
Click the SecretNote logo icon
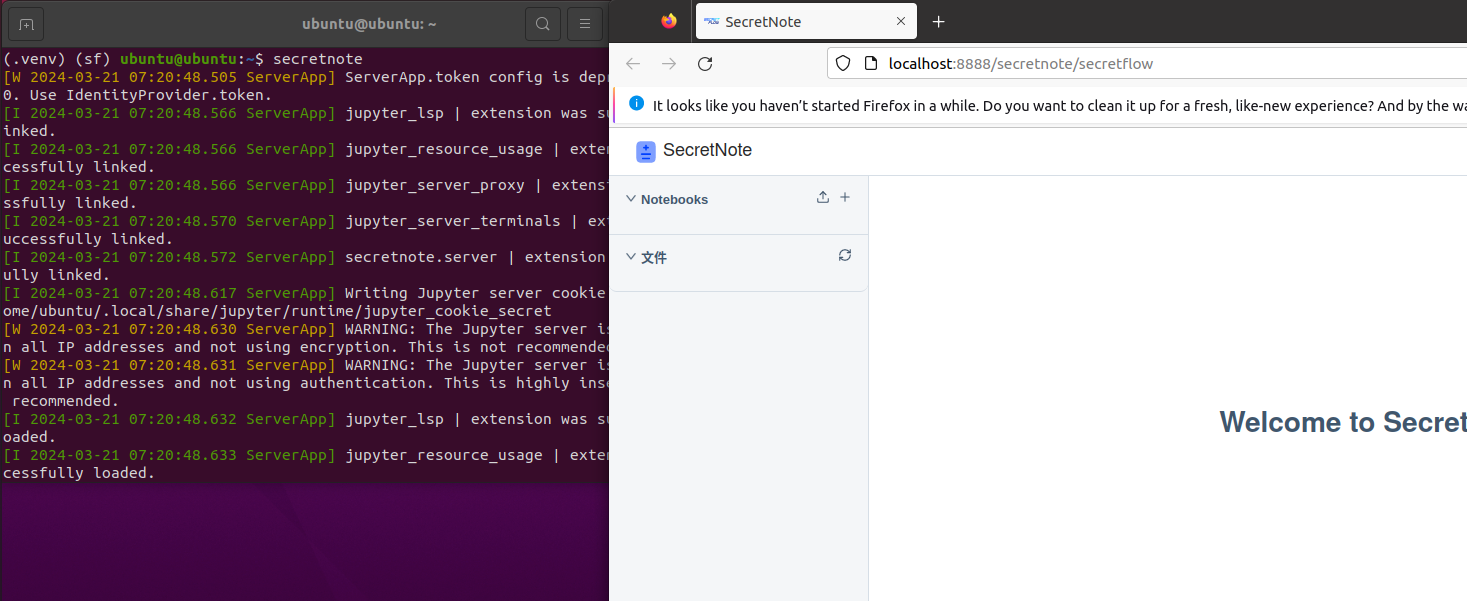(x=646, y=151)
